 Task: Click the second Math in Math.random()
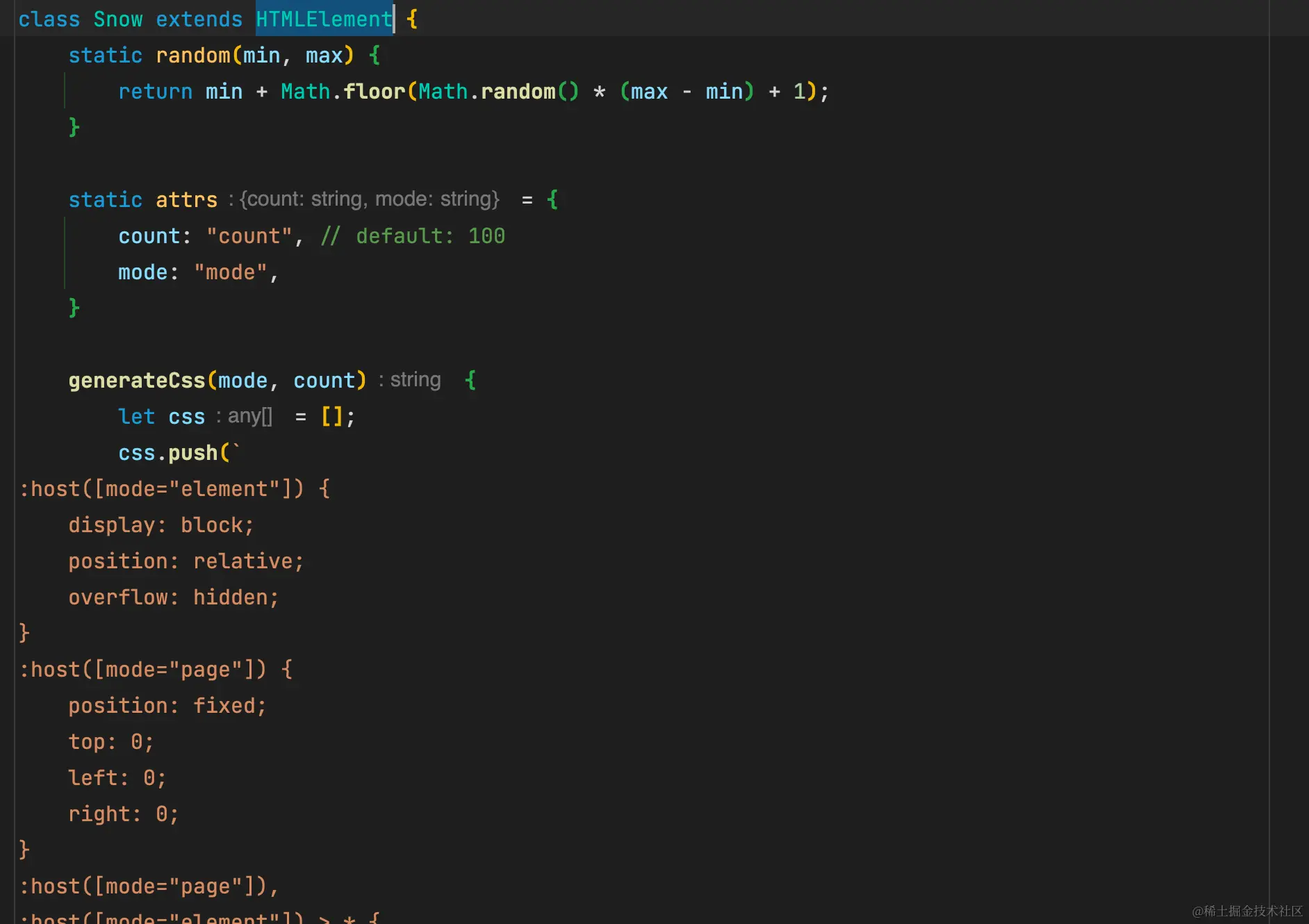pos(443,91)
